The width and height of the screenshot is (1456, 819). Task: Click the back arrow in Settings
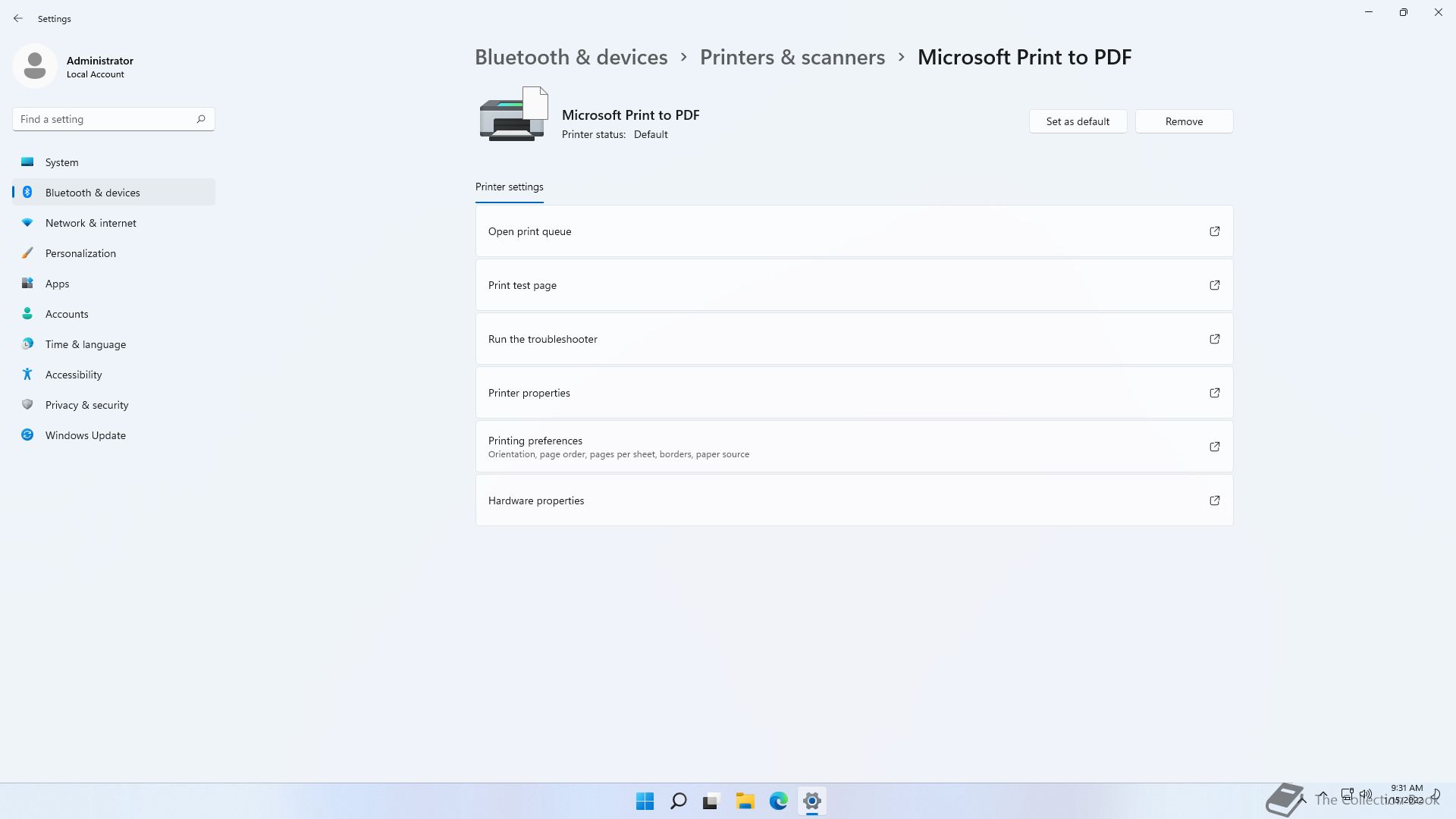(18, 18)
